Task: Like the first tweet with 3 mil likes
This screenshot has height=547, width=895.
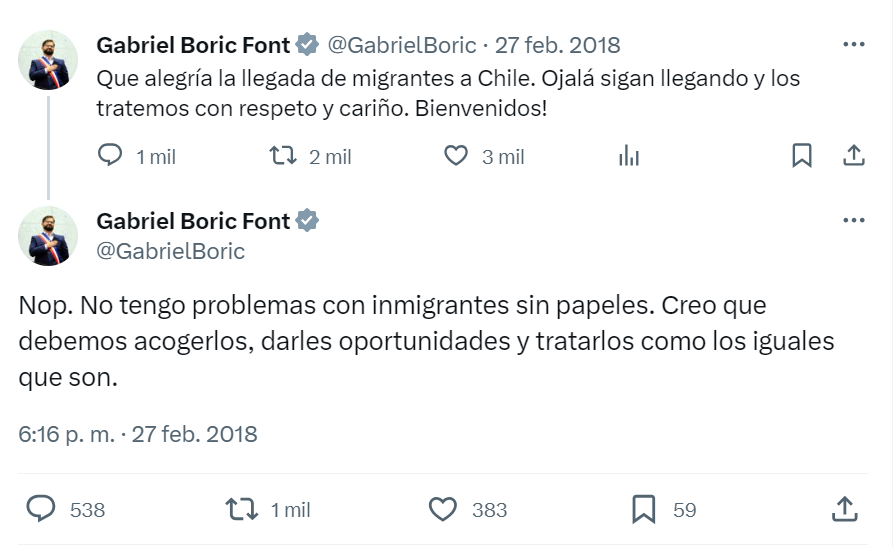Action: point(456,156)
